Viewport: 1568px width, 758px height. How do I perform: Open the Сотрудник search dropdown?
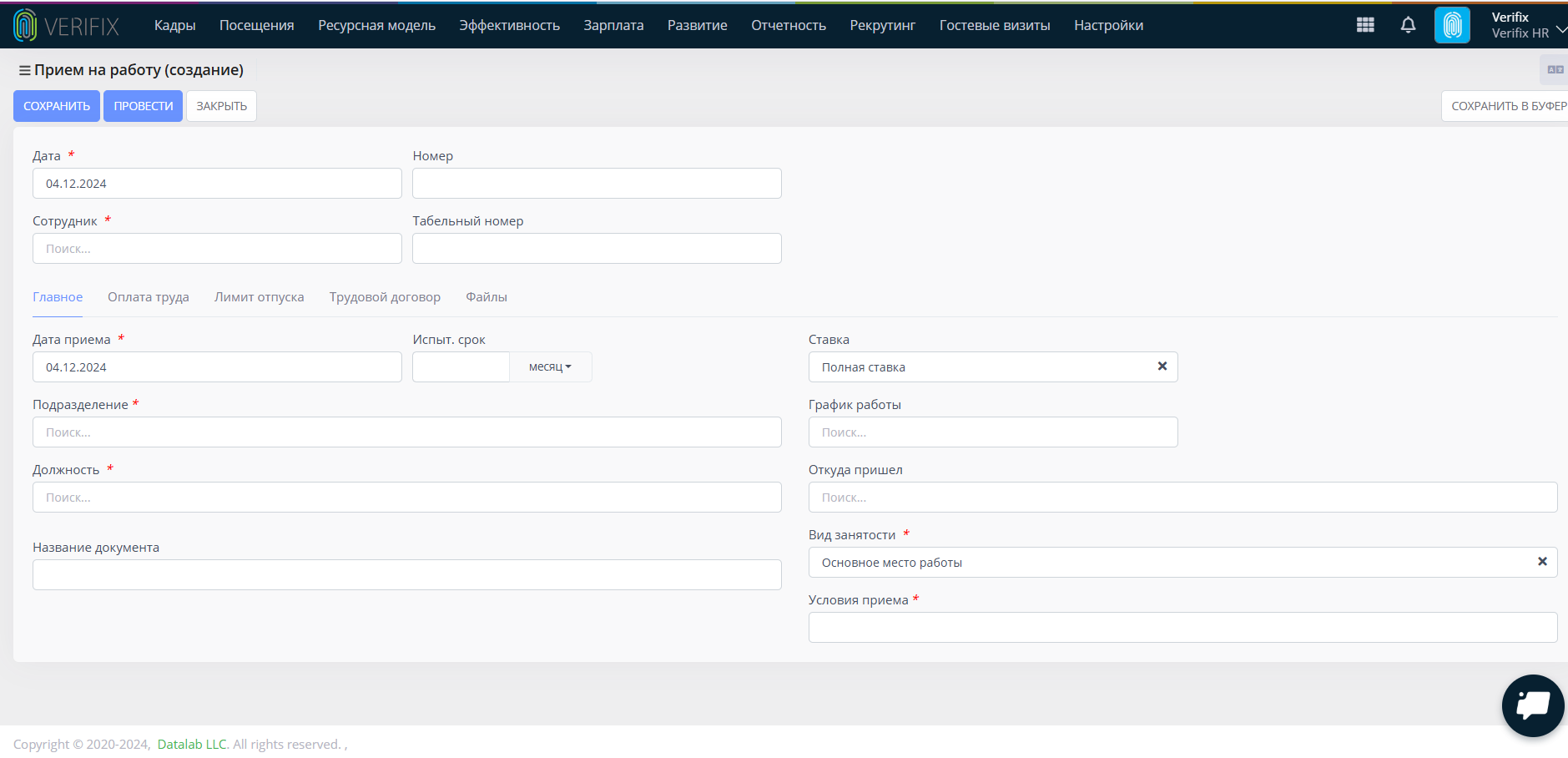pyautogui.click(x=217, y=249)
